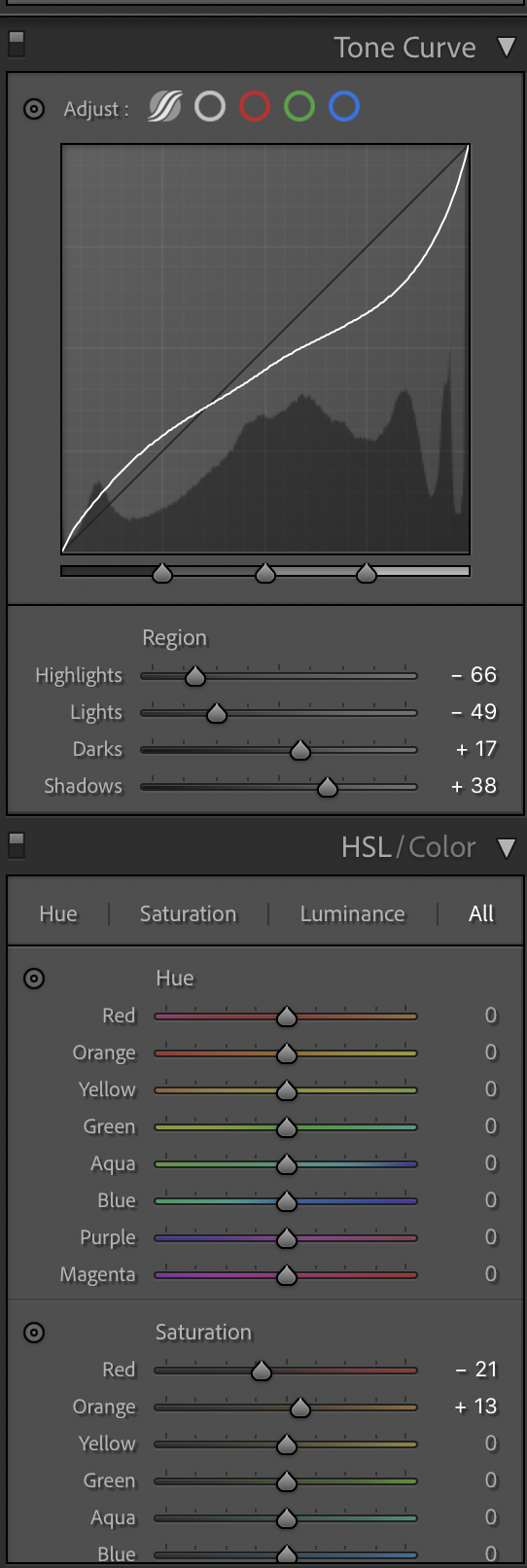The image size is (527, 1568).
Task: Switch to Color mode in HSL header
Action: click(x=442, y=847)
